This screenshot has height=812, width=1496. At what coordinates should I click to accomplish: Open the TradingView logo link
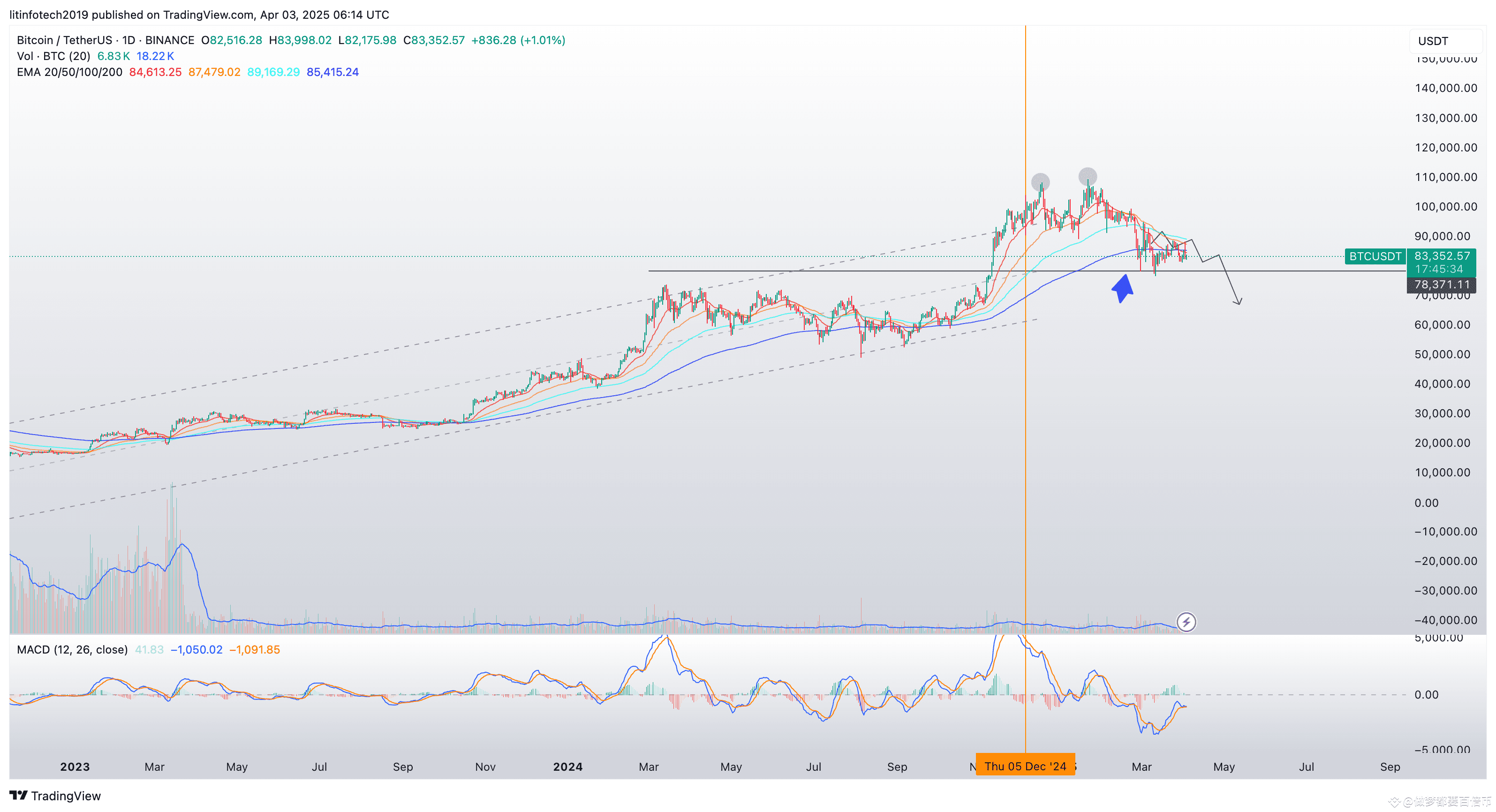click(x=55, y=796)
